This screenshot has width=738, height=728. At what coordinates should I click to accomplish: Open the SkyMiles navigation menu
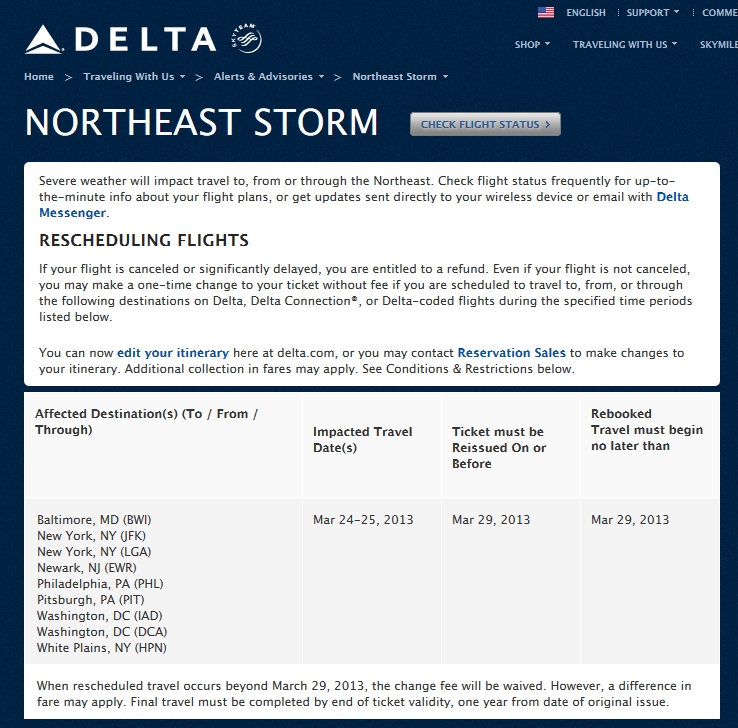click(x=718, y=45)
